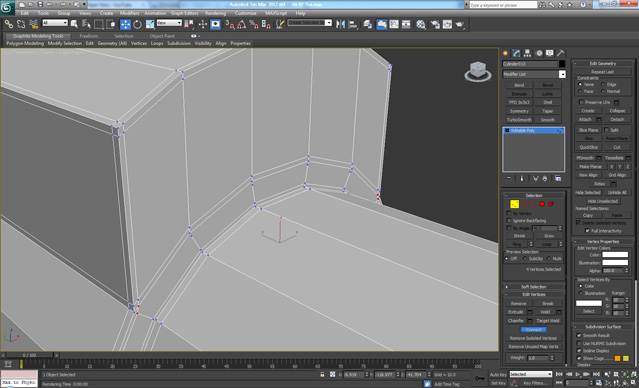The image size is (639, 388).
Task: Toggle the Isoline Display checkbox
Action: coord(579,351)
